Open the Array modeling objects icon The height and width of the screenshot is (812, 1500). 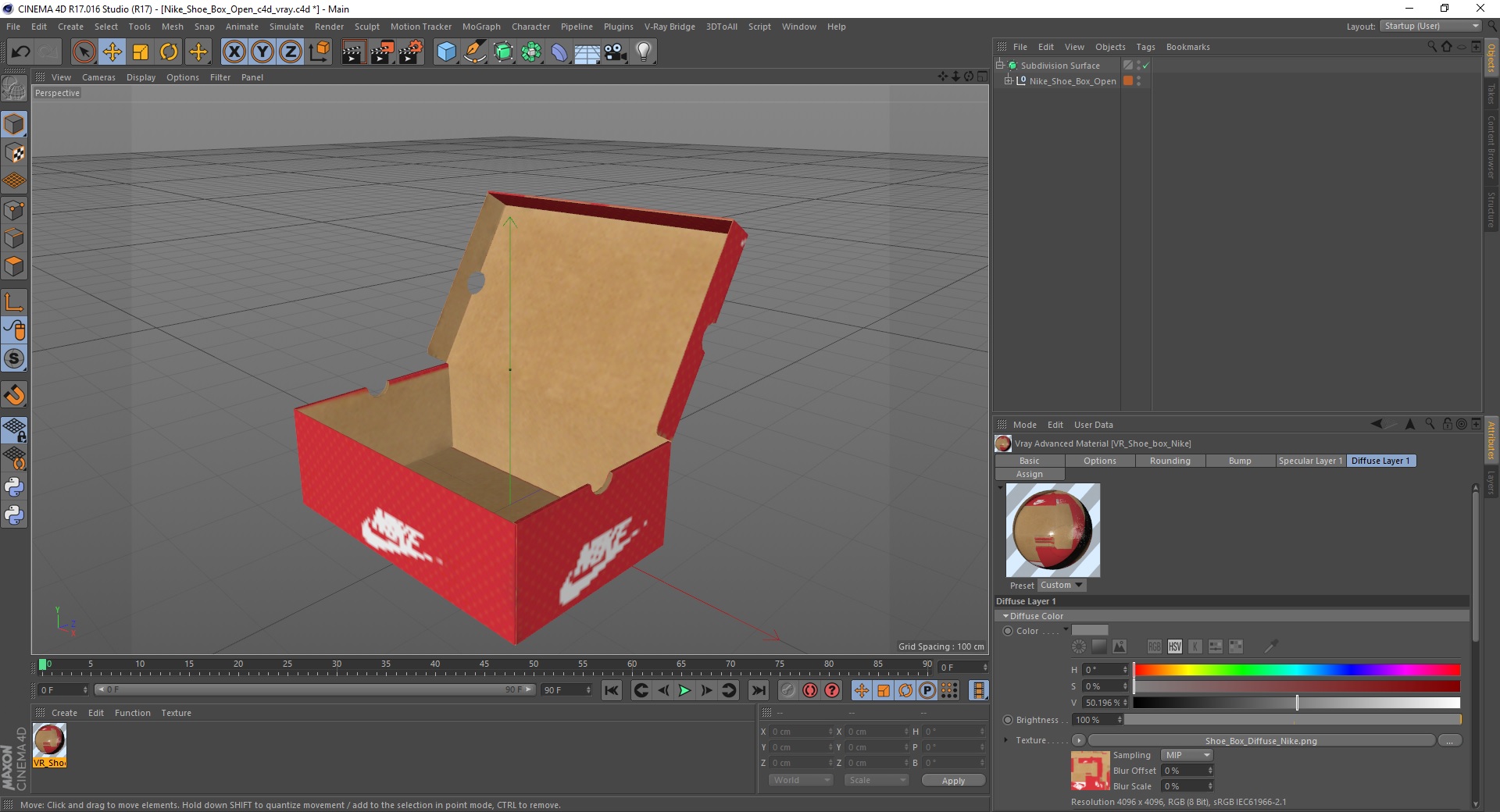[531, 52]
